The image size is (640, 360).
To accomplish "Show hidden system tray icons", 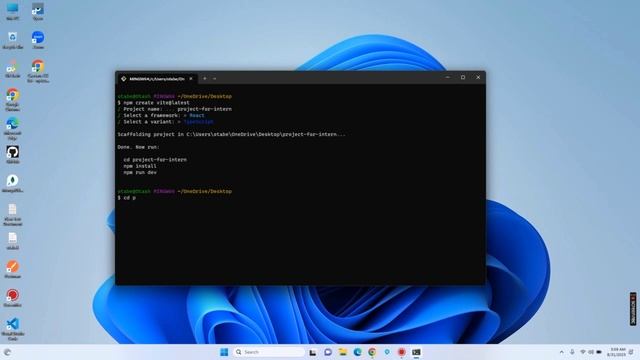I will [x=562, y=352].
